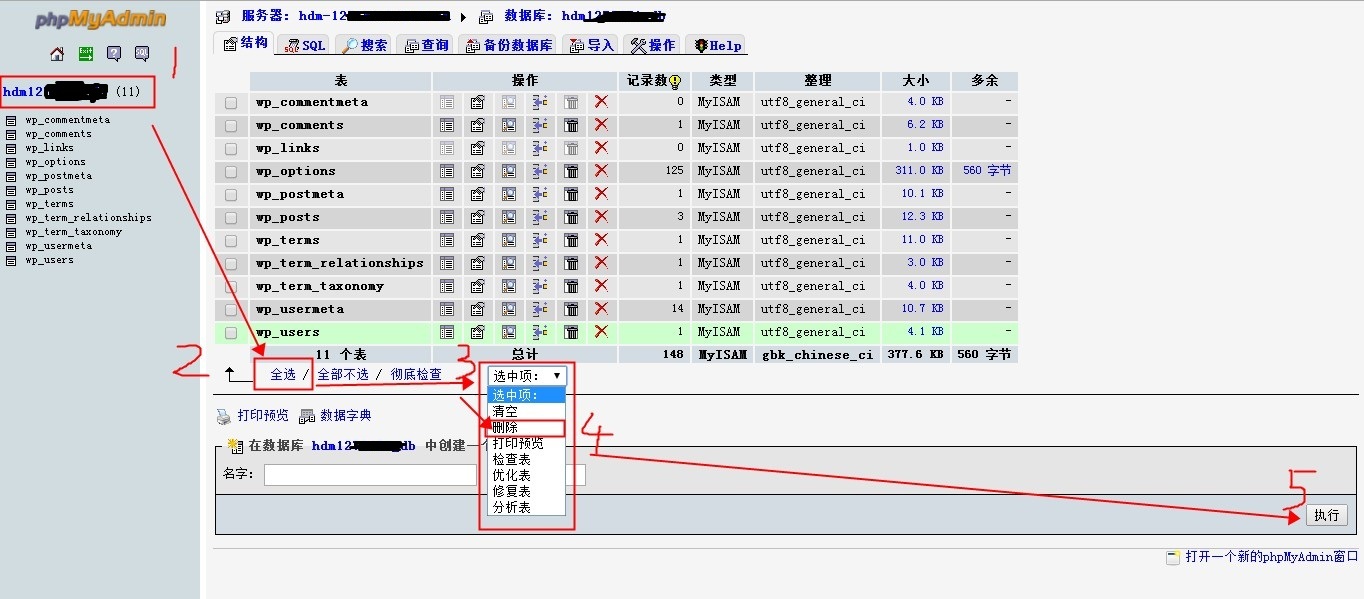Click the print preview icon below table list
Image resolution: width=1364 pixels, height=599 pixels.
click(x=224, y=415)
